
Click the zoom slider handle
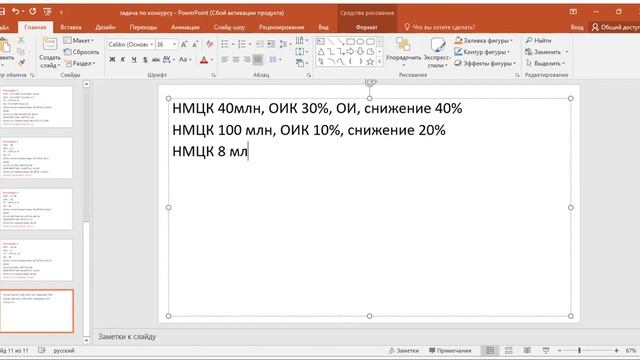[579, 351]
